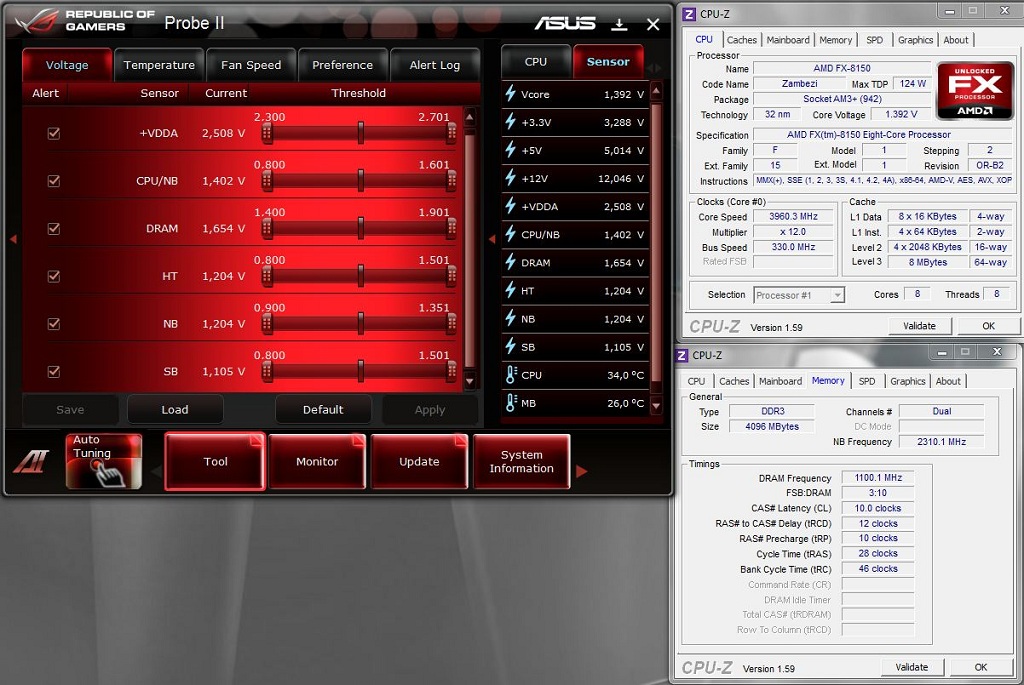Open the Tool menu button

[x=216, y=461]
